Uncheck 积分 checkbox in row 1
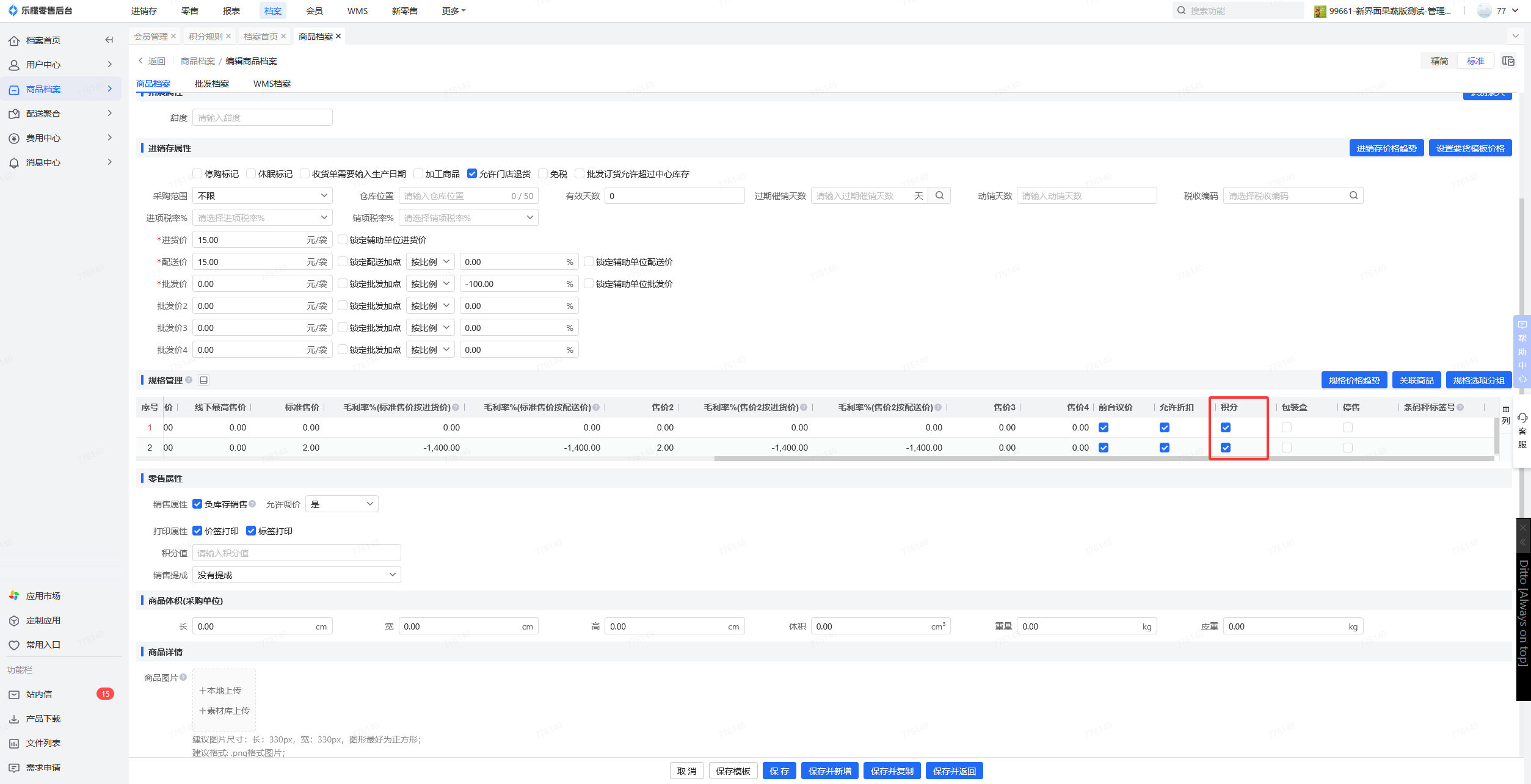Image resolution: width=1531 pixels, height=784 pixels. pyautogui.click(x=1226, y=427)
